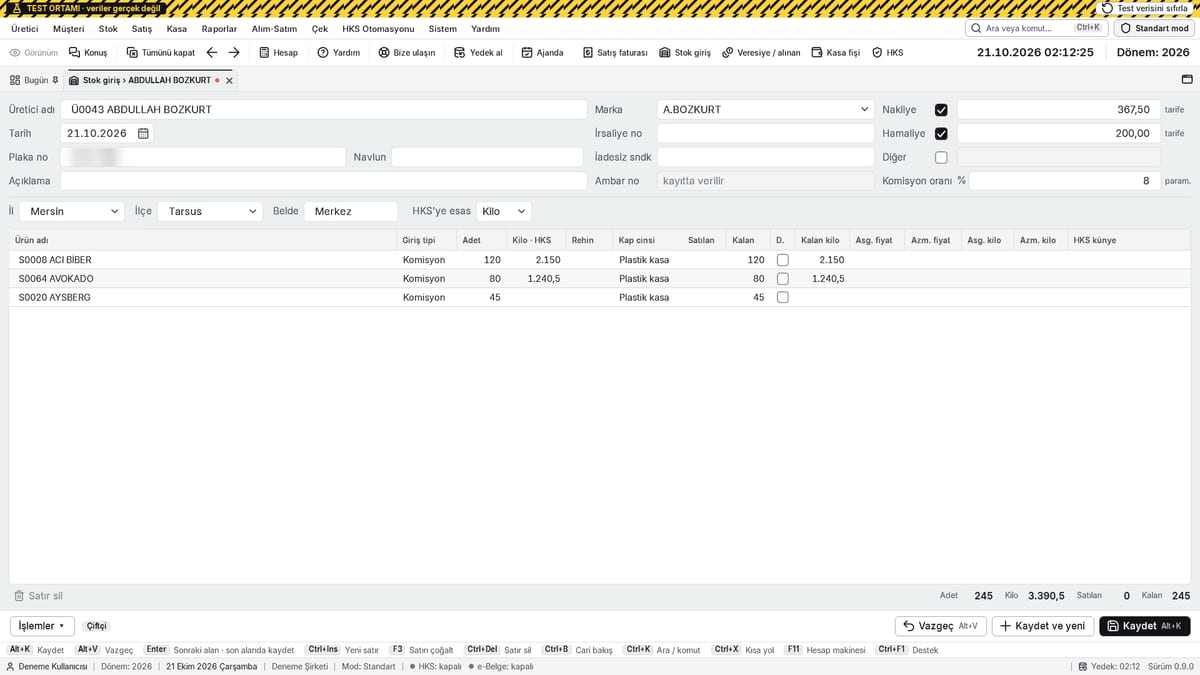Open the Konuş chat toolbar icon
Screen dimensions: 1200x675
tap(88, 52)
